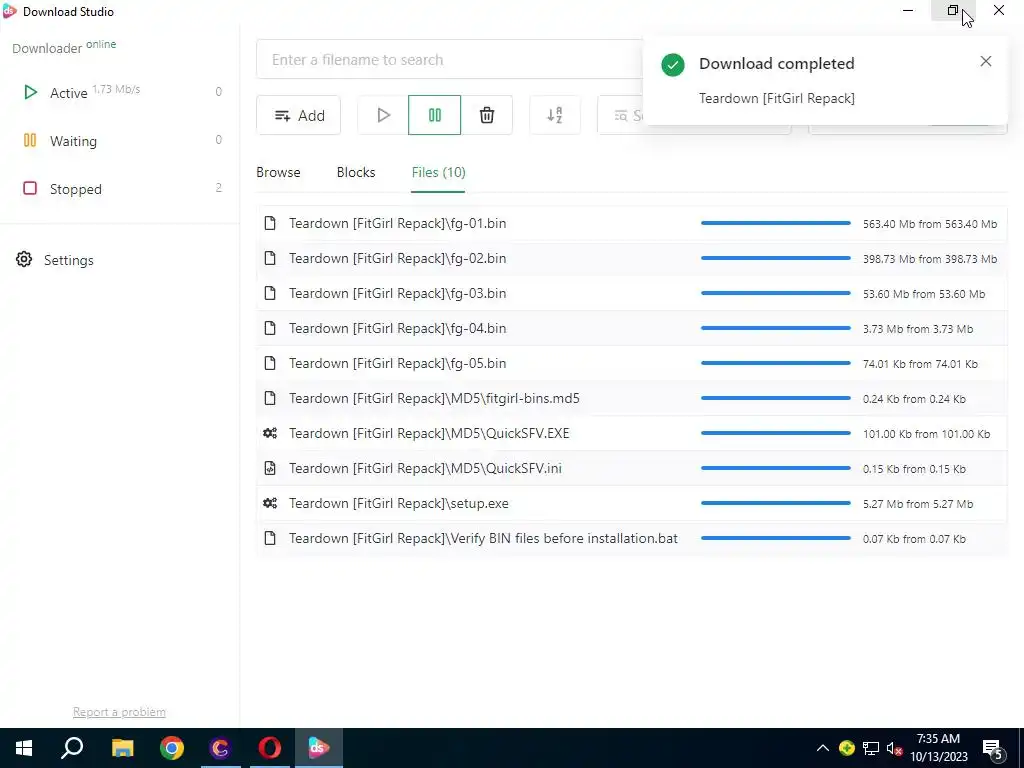Delete selected download with trash icon
The width and height of the screenshot is (1024, 768).
[487, 116]
